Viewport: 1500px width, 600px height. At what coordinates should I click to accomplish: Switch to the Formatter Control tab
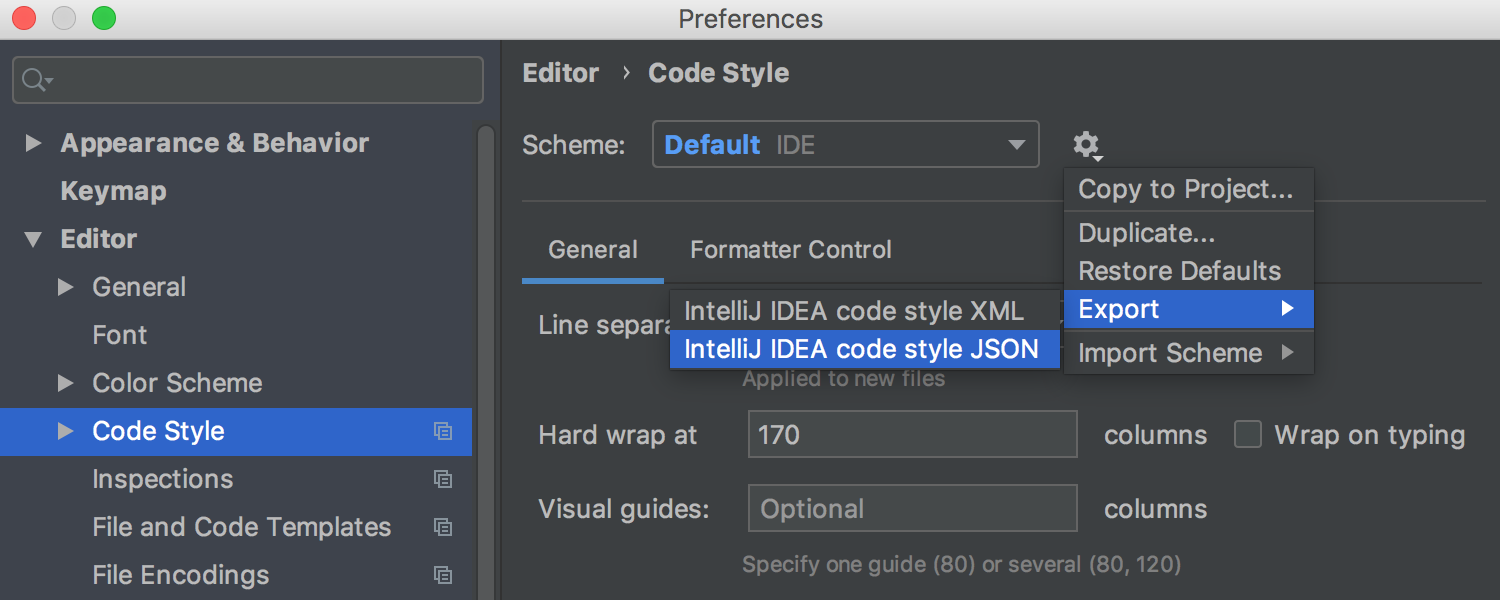790,249
